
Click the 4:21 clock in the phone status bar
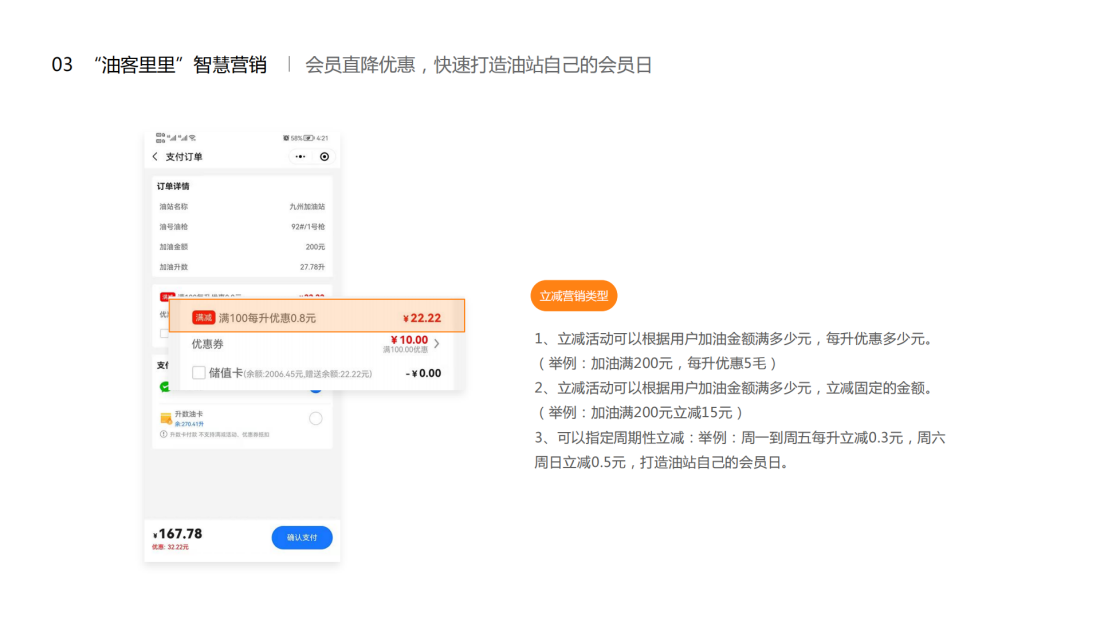(x=322, y=138)
